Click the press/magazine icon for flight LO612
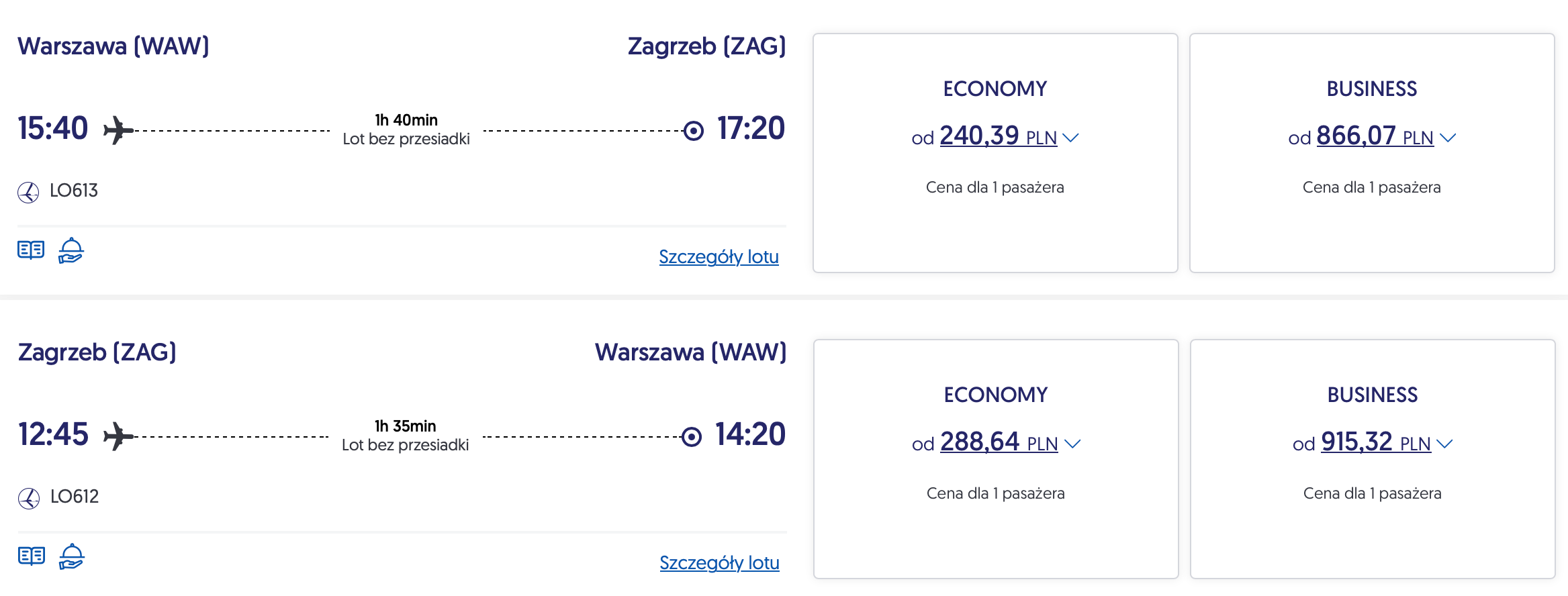 coord(32,556)
